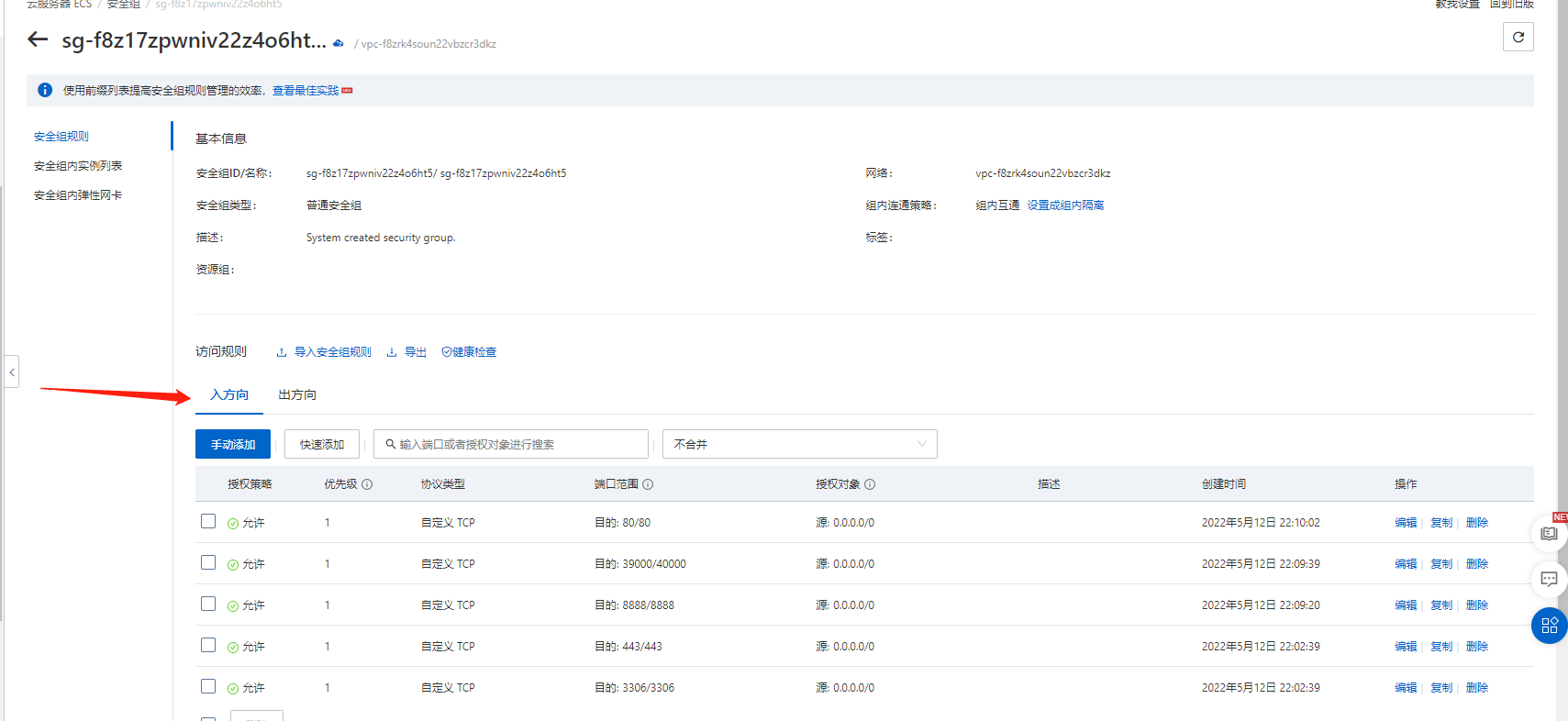
Task: Show the authorization object column info icon
Action: [870, 484]
